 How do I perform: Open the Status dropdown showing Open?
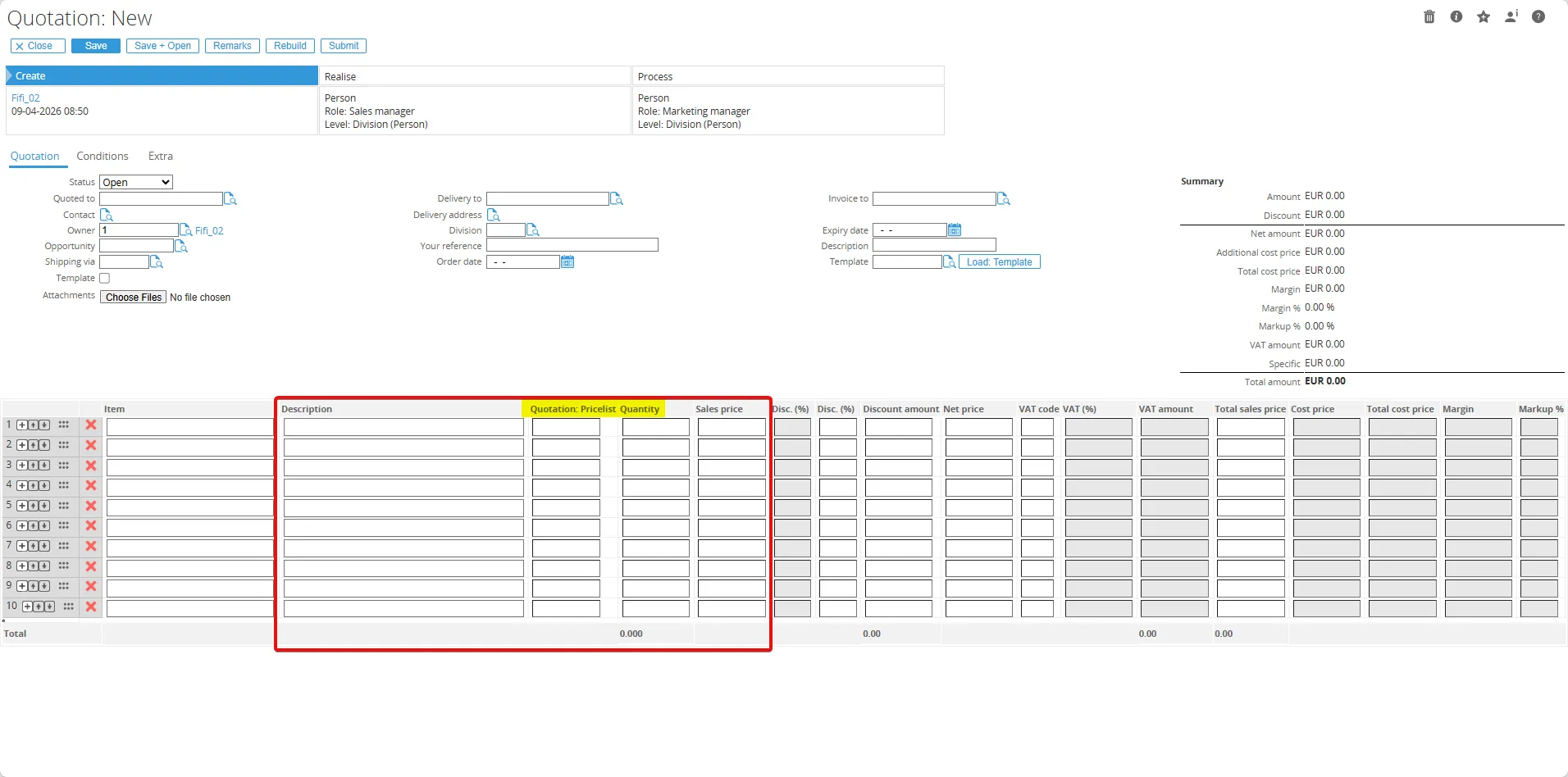[x=136, y=182]
